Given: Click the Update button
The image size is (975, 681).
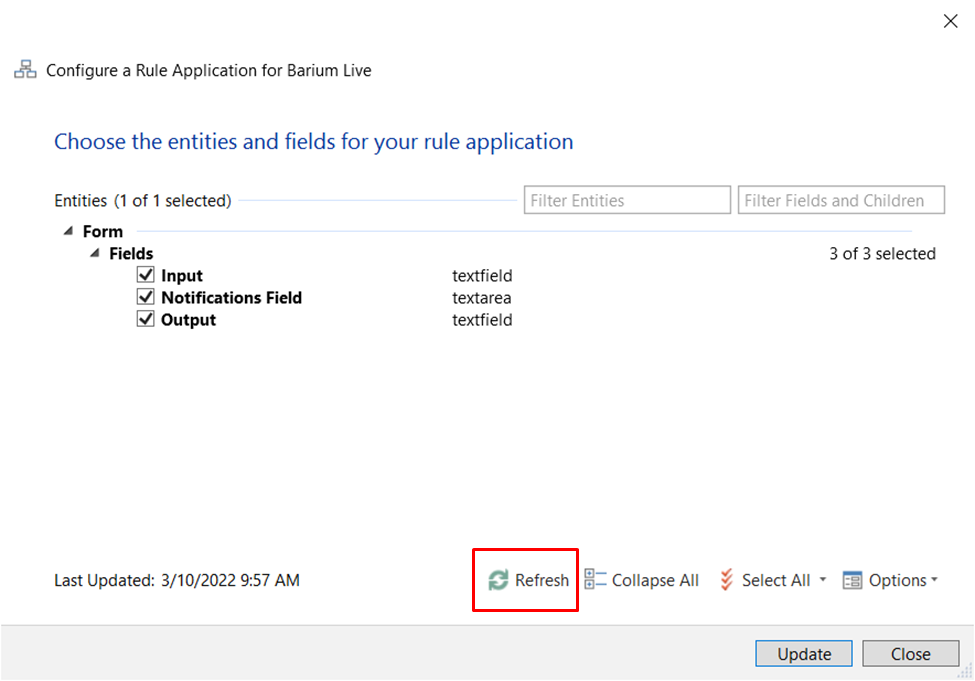Looking at the screenshot, I should 803,653.
